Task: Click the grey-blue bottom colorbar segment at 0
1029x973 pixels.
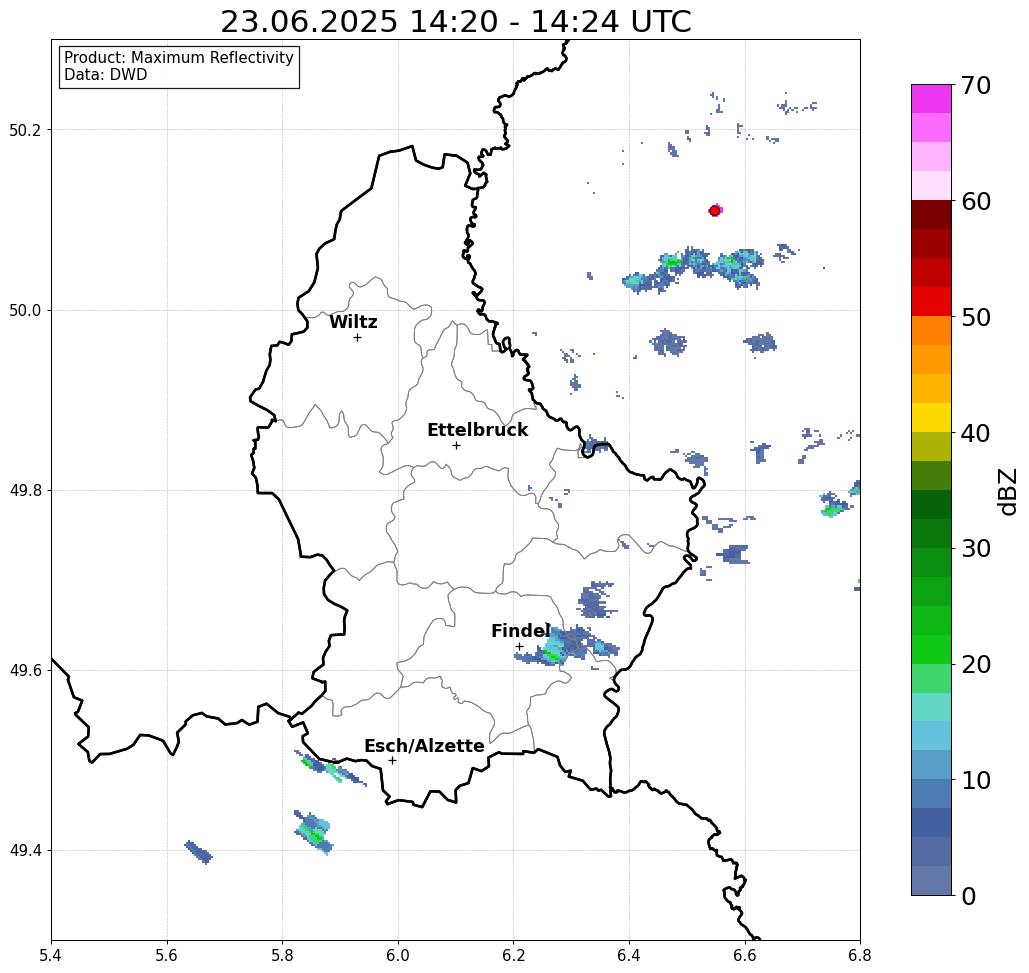Action: point(931,880)
